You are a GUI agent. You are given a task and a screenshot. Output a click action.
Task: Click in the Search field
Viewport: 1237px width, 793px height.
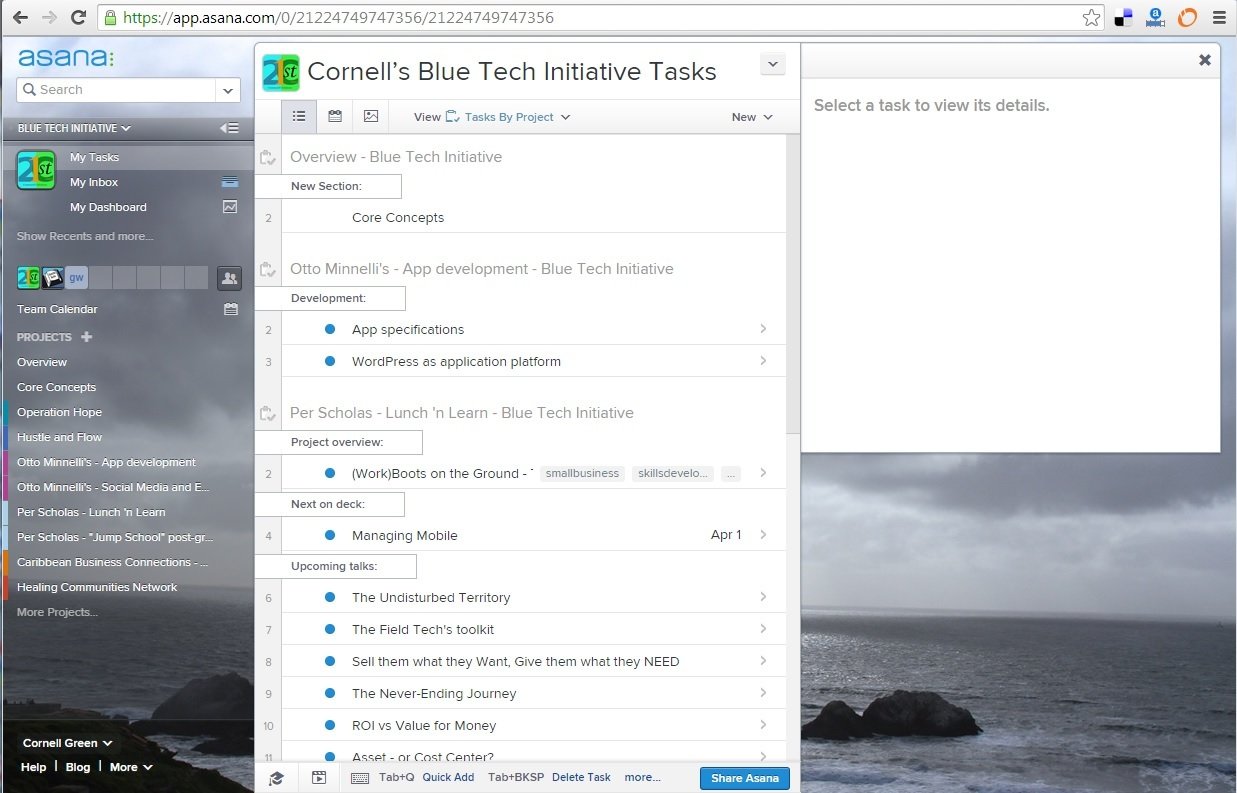(x=116, y=90)
